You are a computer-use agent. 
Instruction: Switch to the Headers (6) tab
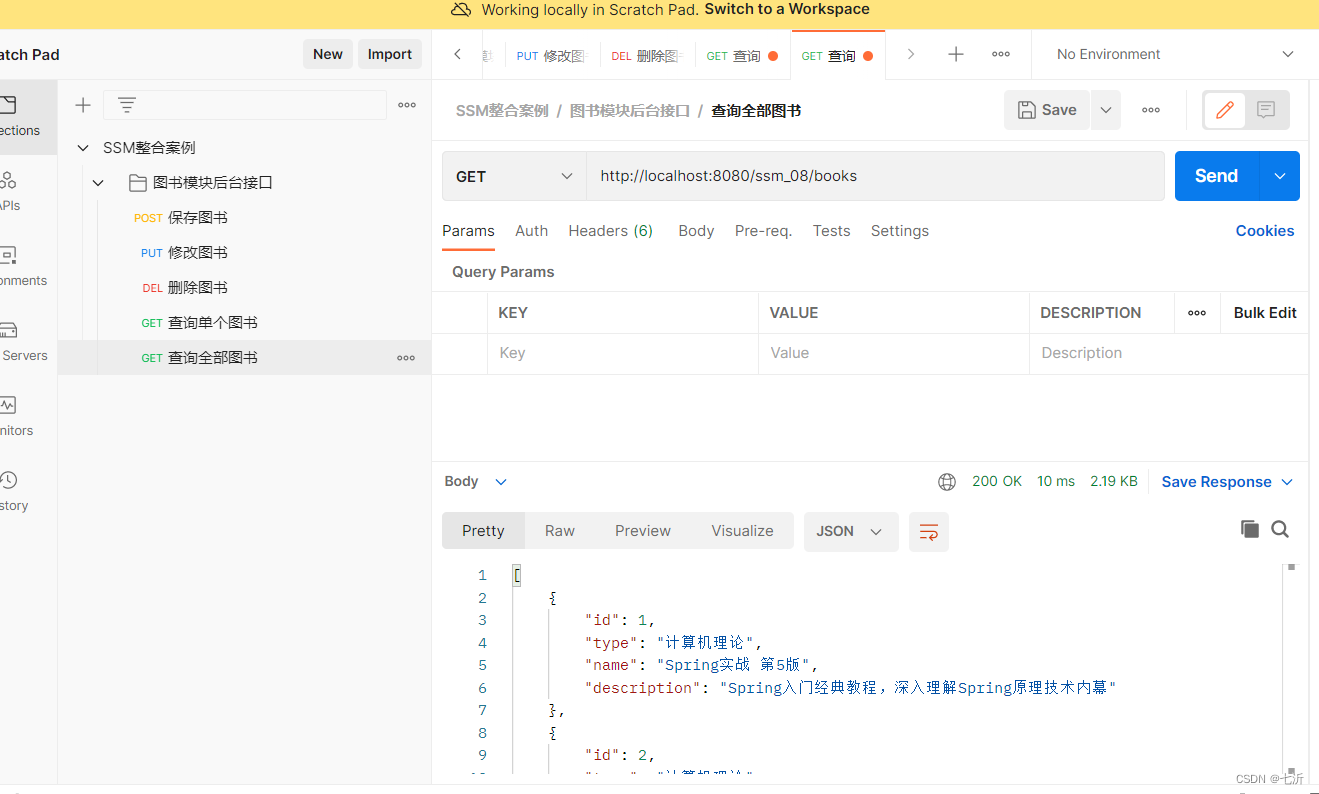(610, 231)
